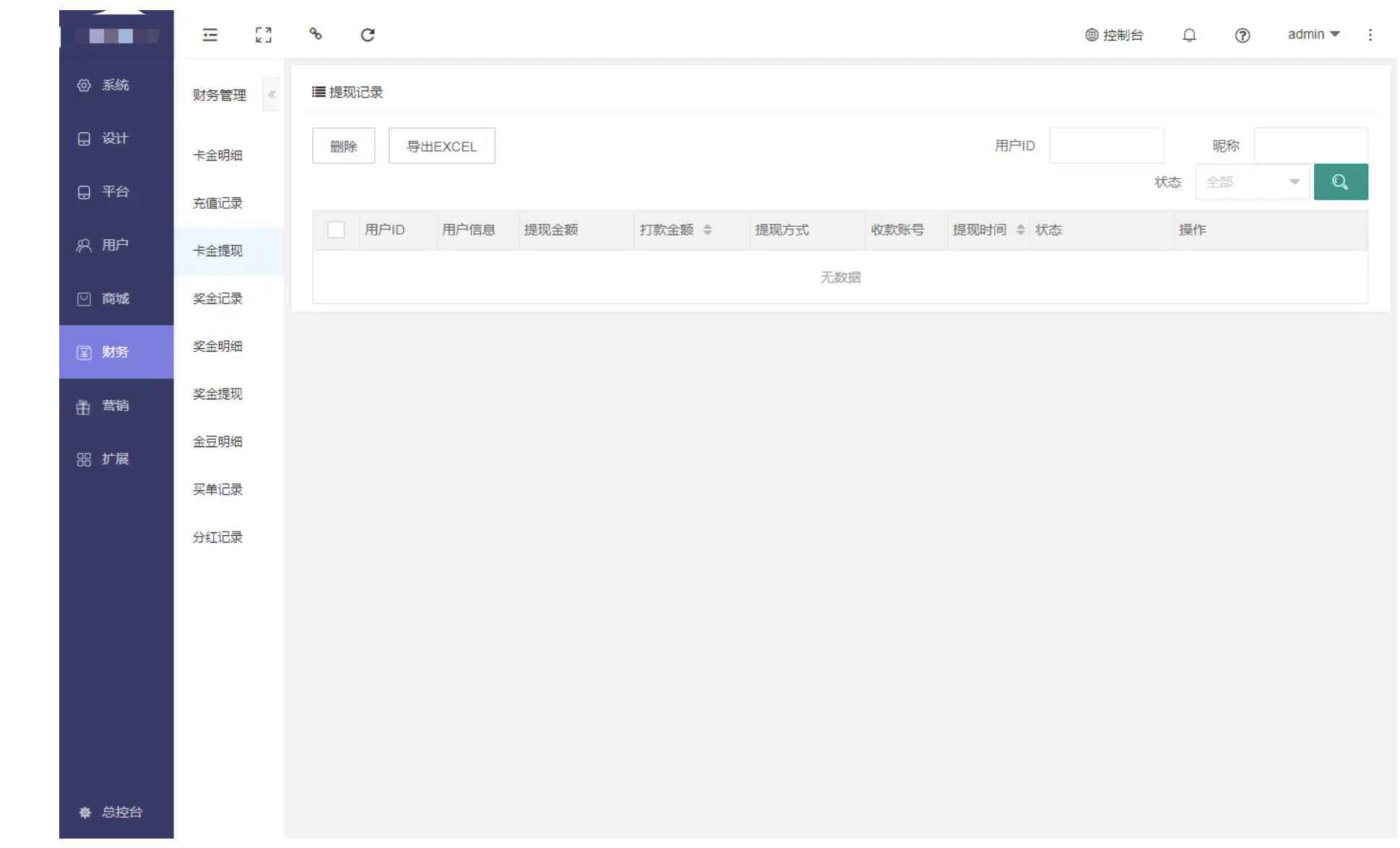
Task: Focus the 昵称 input field
Action: tap(1310, 146)
